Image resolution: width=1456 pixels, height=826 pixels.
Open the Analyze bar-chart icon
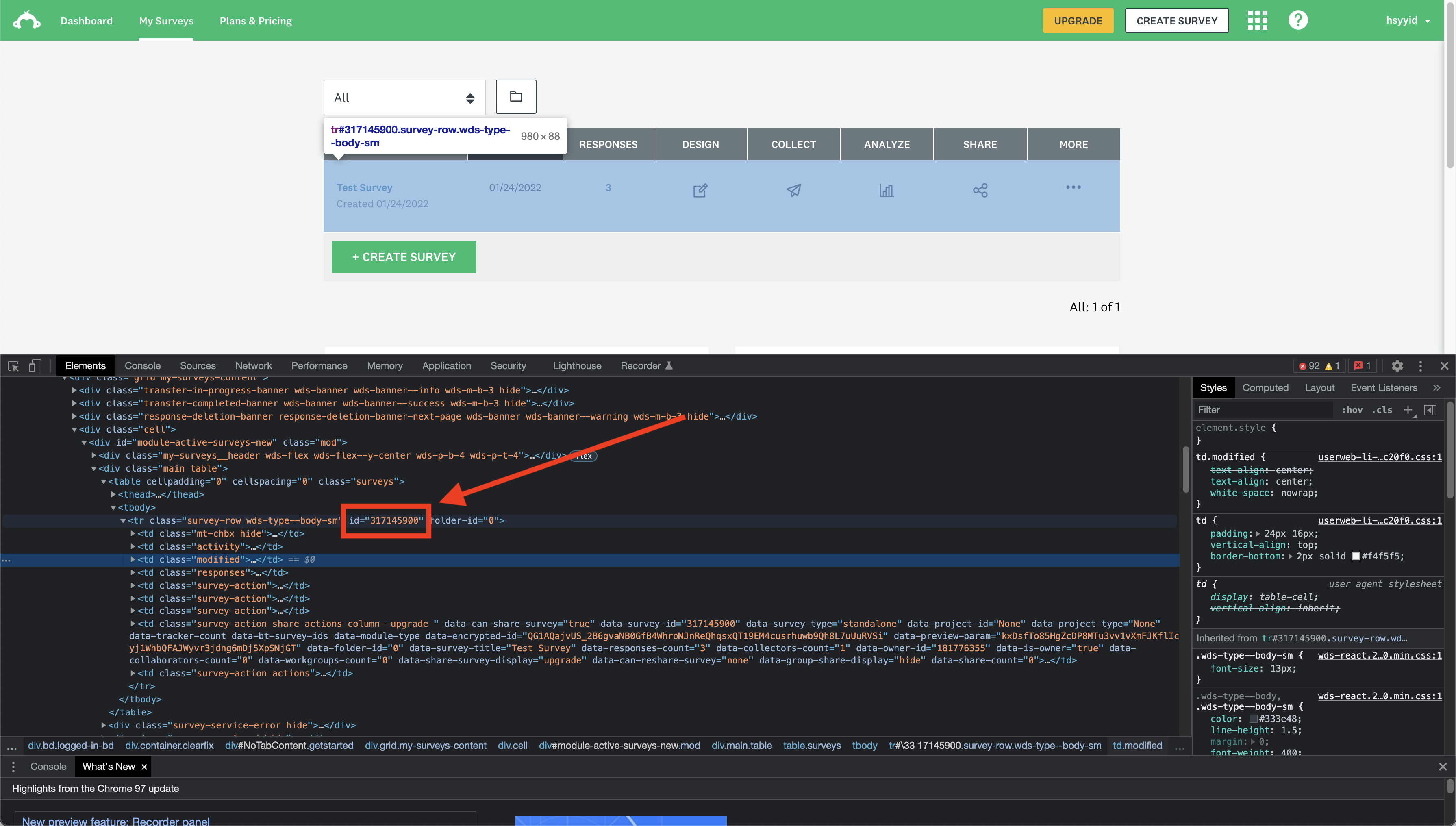click(887, 190)
